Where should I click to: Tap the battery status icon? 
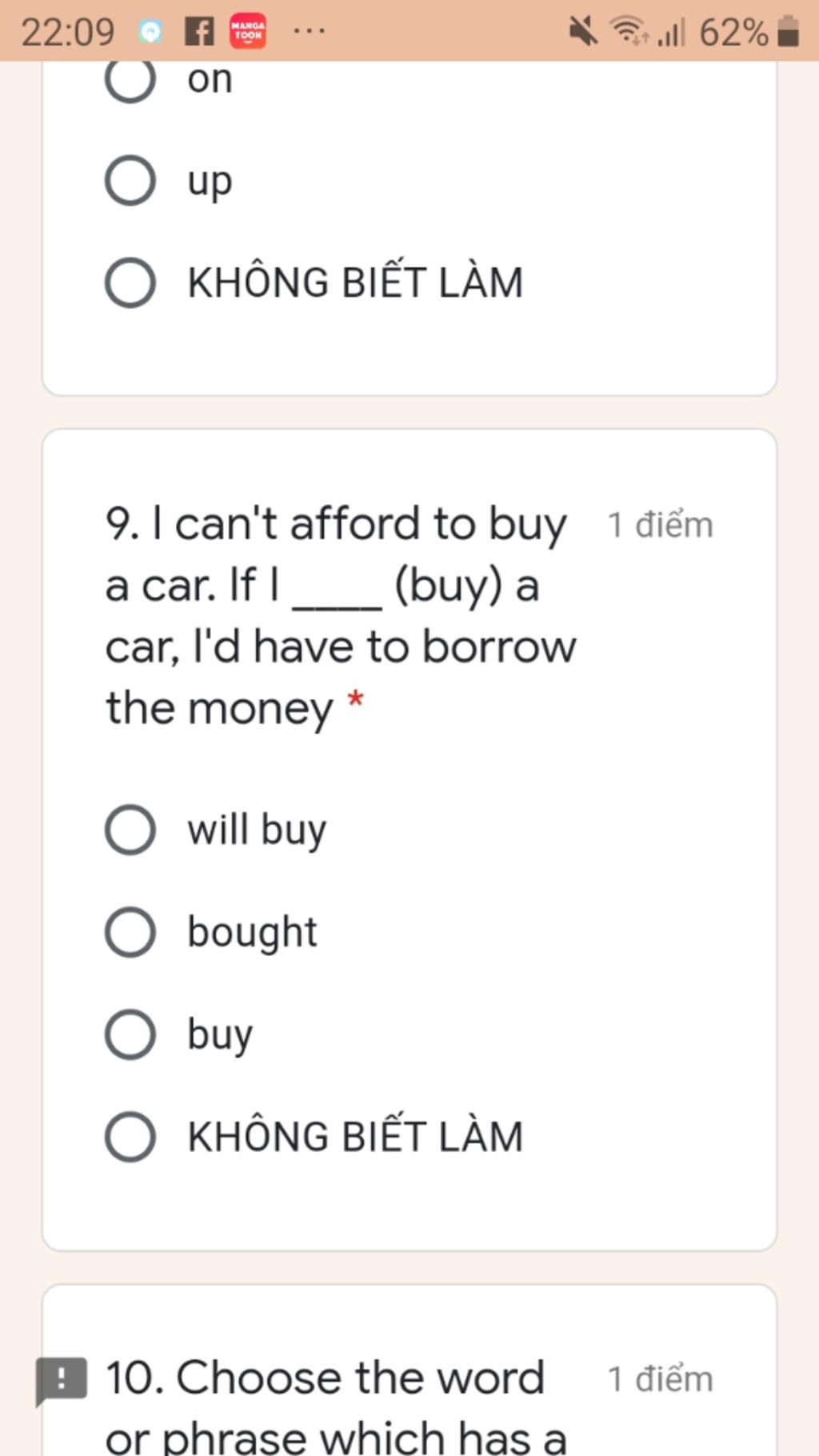coord(788,32)
